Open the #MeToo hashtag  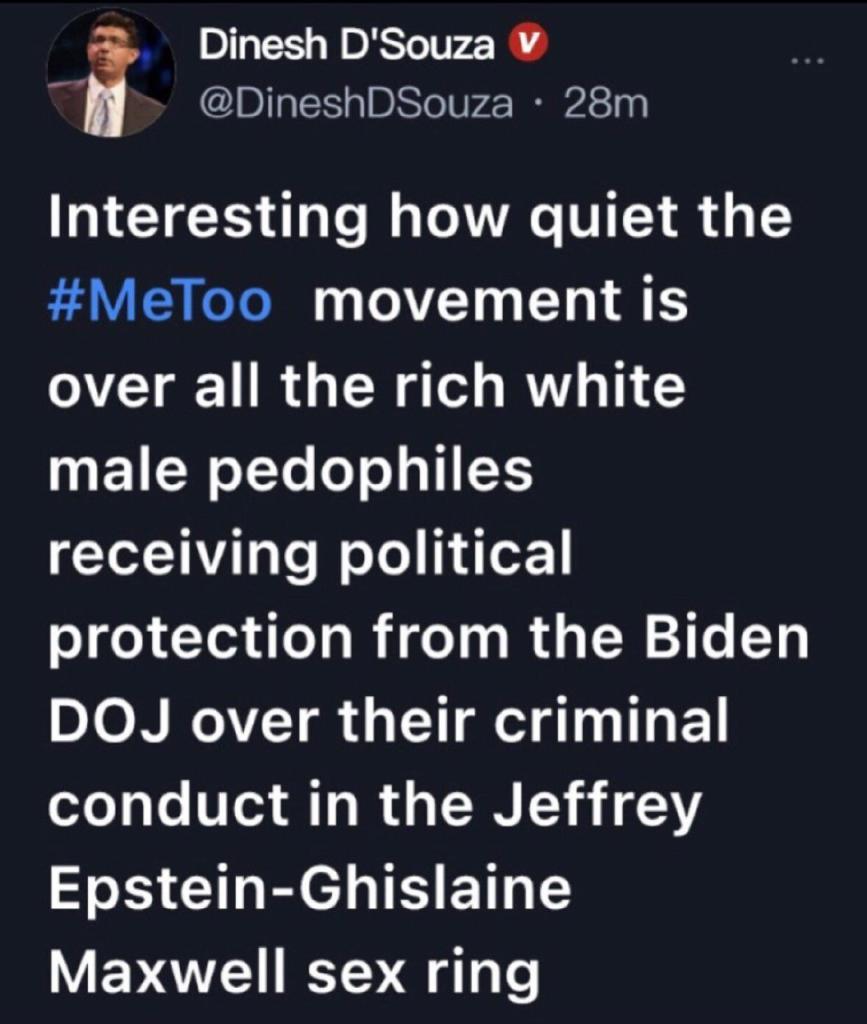[160, 304]
